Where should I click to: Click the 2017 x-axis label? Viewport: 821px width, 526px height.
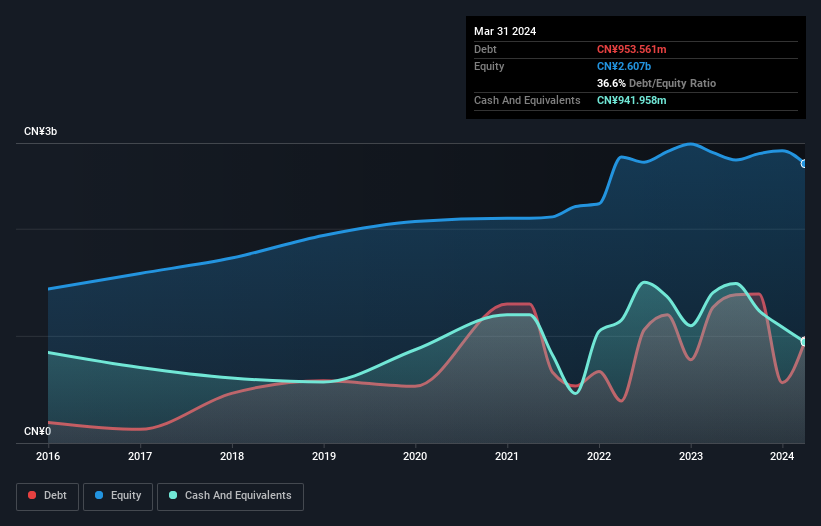pyautogui.click(x=140, y=456)
